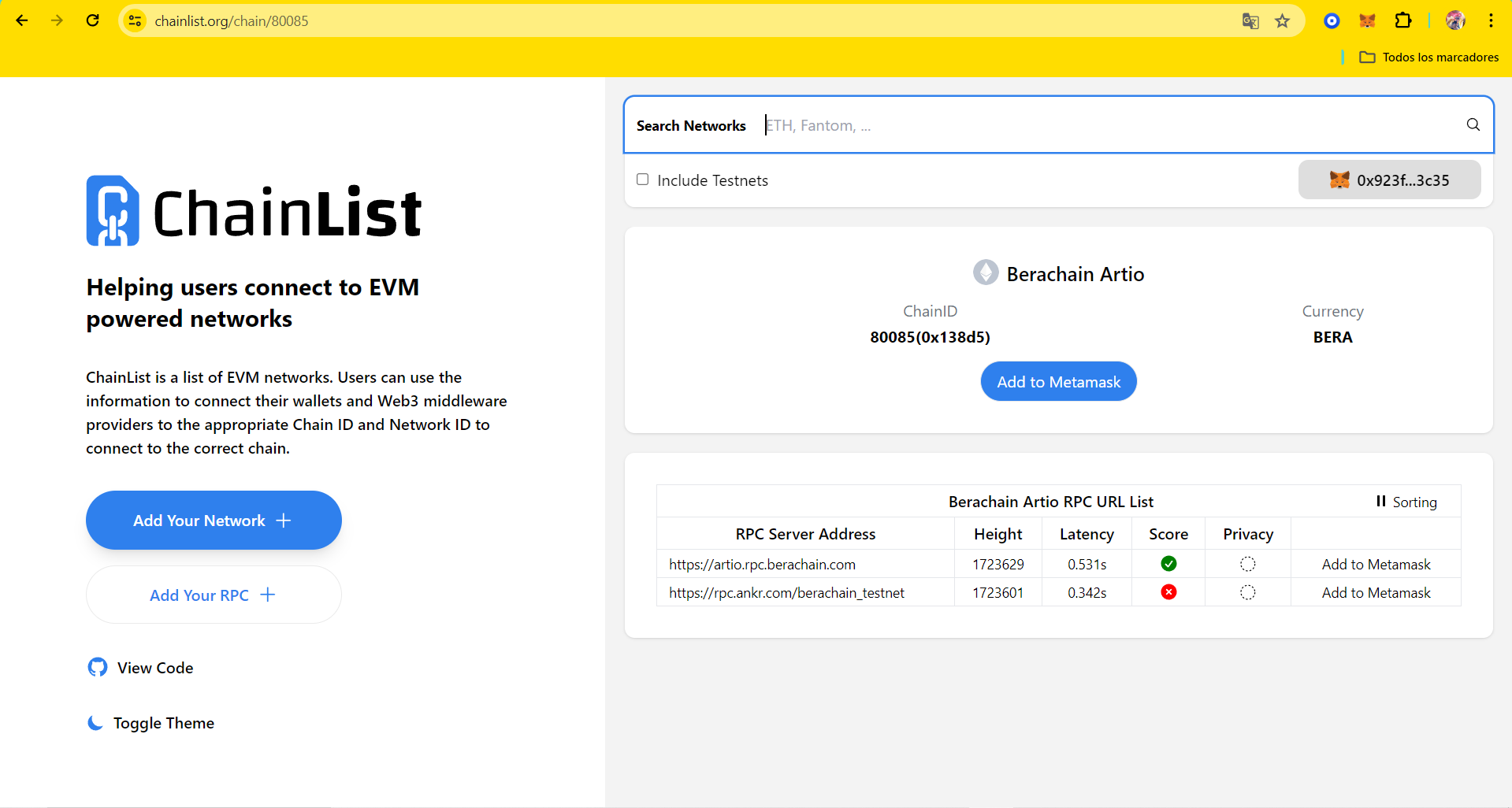This screenshot has height=808, width=1512.
Task: Reload the ChainList page
Action: tap(92, 20)
